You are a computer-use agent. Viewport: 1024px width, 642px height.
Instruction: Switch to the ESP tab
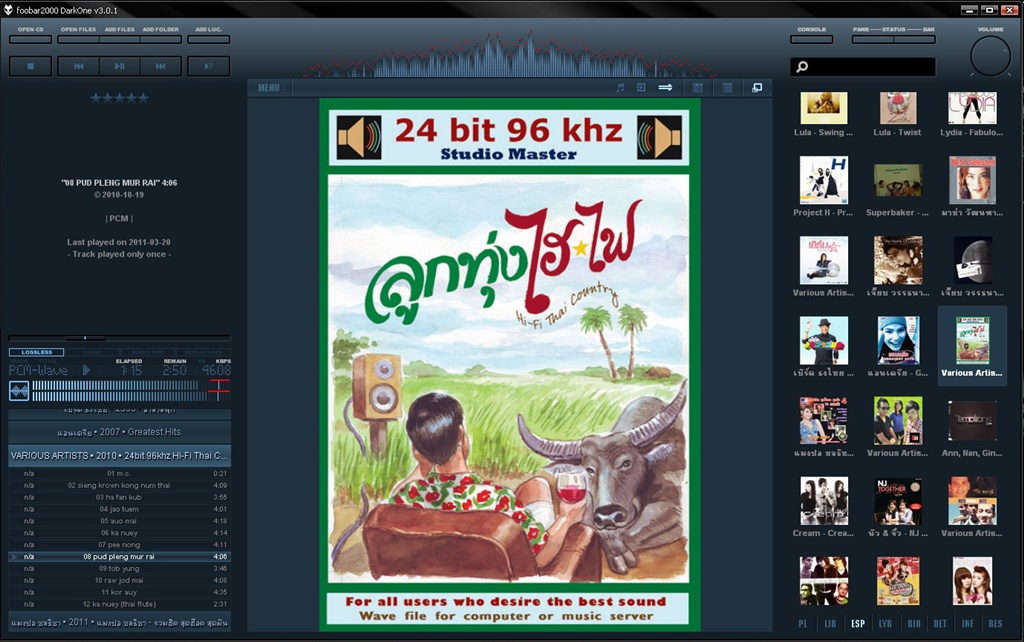pyautogui.click(x=857, y=624)
